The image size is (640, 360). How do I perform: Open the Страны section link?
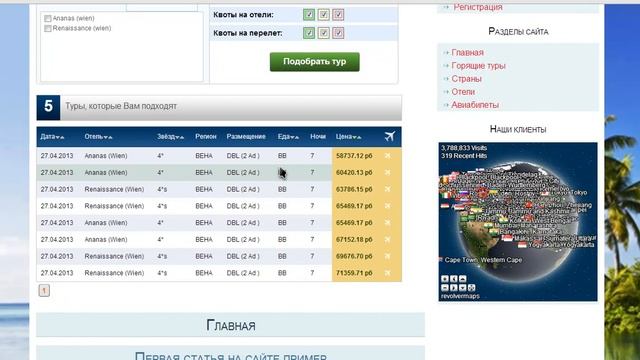coord(467,79)
